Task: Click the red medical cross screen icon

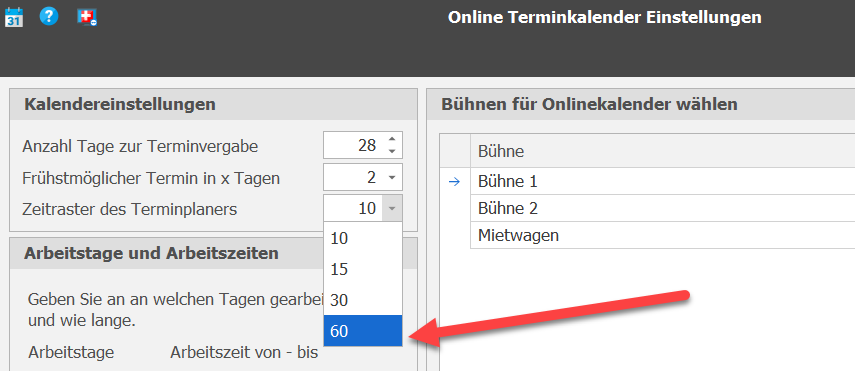Action: [x=87, y=17]
